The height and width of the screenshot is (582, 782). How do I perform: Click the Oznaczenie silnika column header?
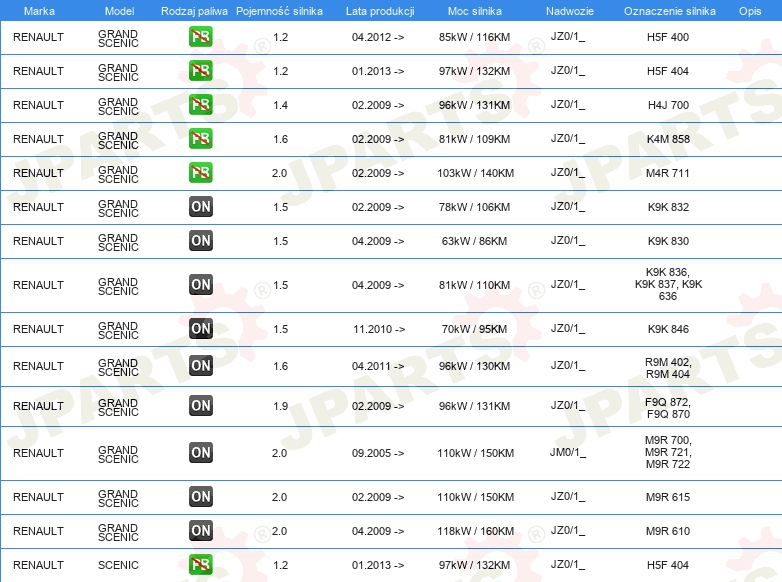(670, 11)
